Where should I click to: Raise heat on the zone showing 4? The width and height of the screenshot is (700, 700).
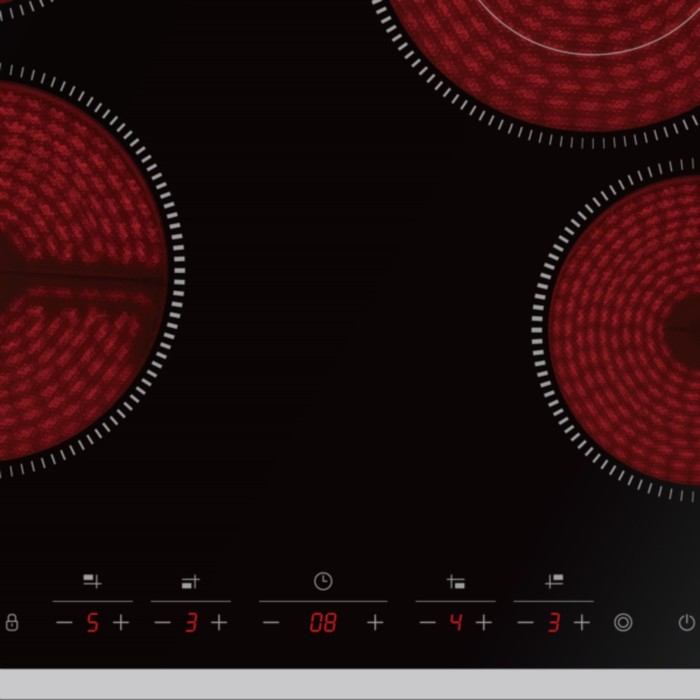tap(484, 623)
